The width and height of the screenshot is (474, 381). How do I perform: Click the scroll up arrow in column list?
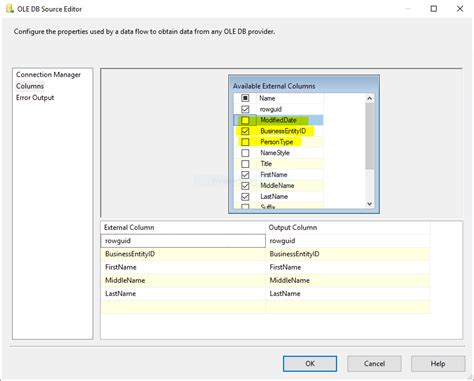(x=369, y=98)
